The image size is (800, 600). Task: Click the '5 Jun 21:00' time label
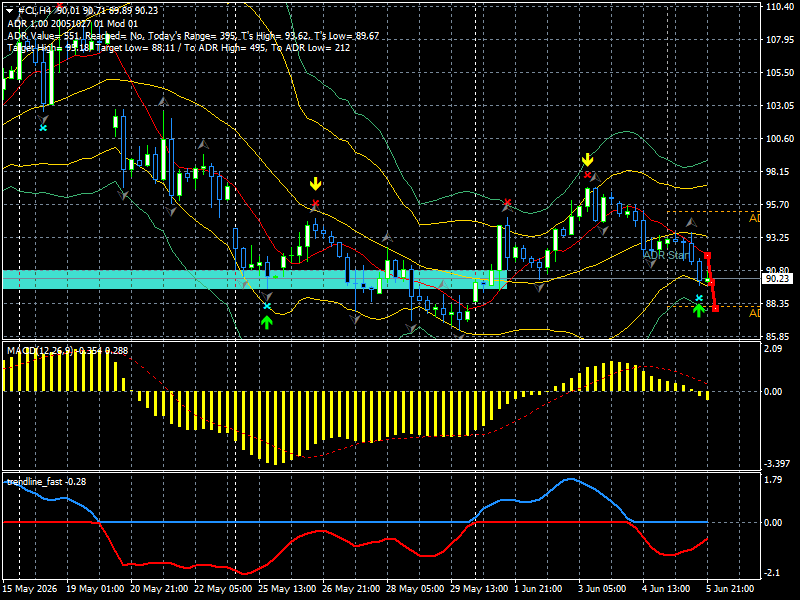point(731,589)
